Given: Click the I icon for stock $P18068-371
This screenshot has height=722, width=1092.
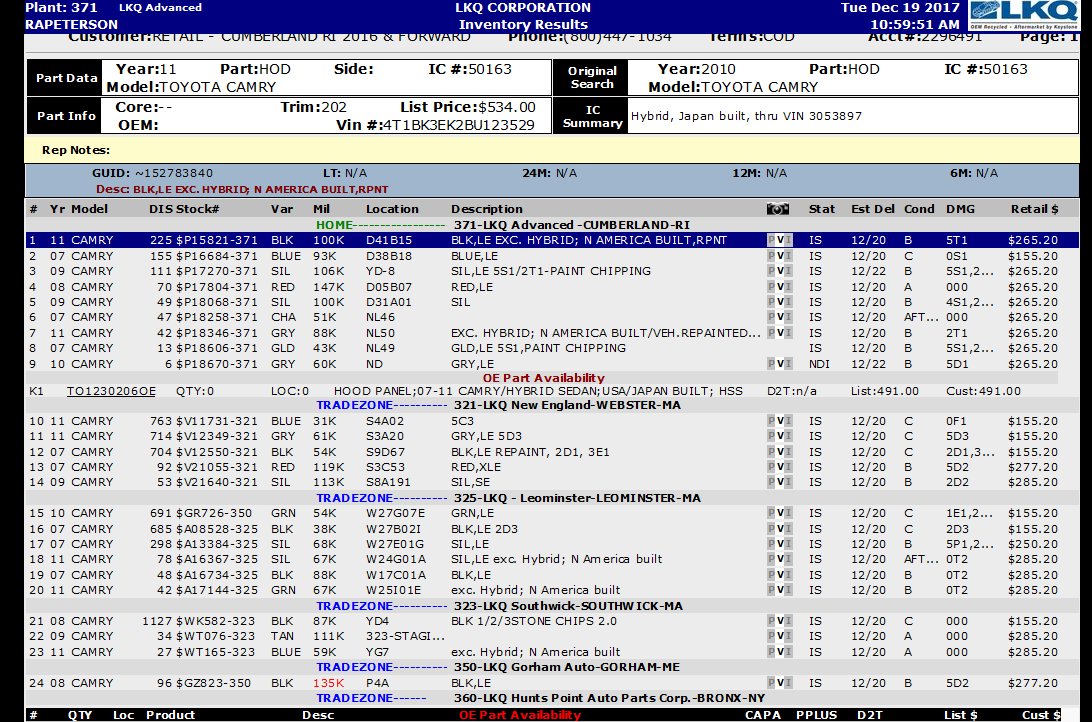Looking at the screenshot, I should pos(788,302).
